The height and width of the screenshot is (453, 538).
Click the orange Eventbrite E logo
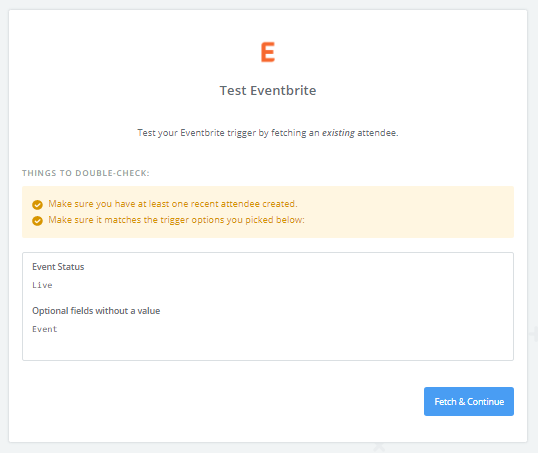(268, 52)
